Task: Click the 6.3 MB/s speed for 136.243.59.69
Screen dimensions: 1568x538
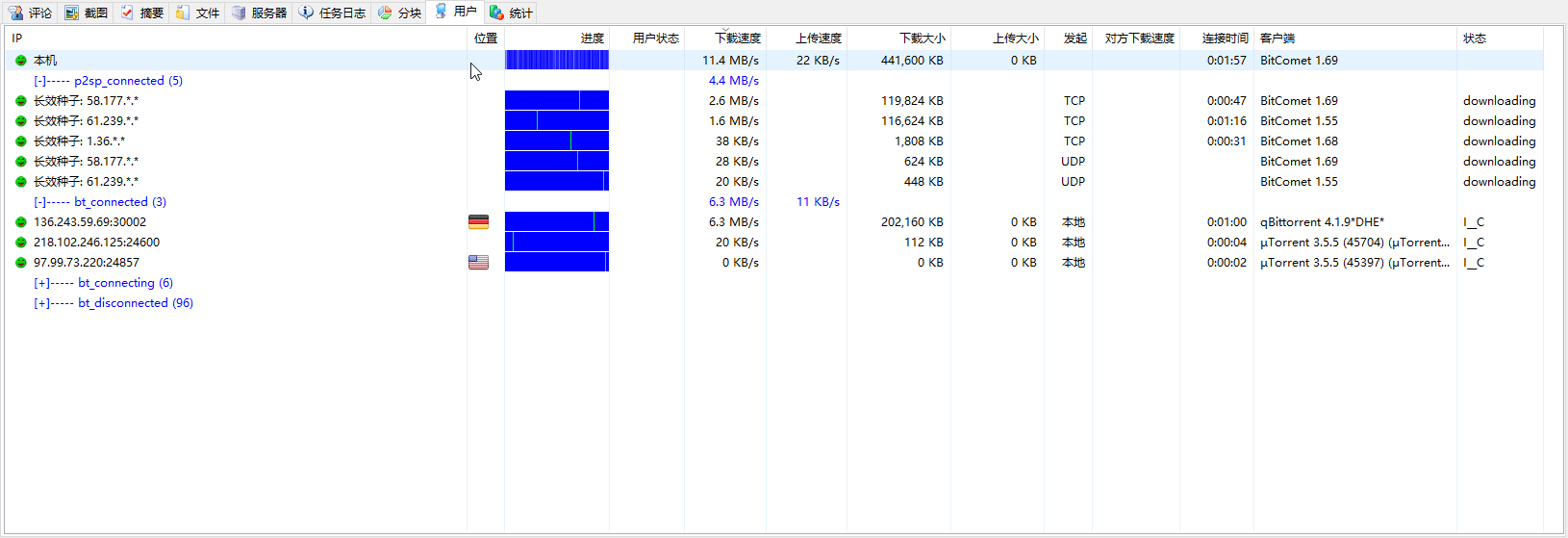Action: click(x=734, y=222)
